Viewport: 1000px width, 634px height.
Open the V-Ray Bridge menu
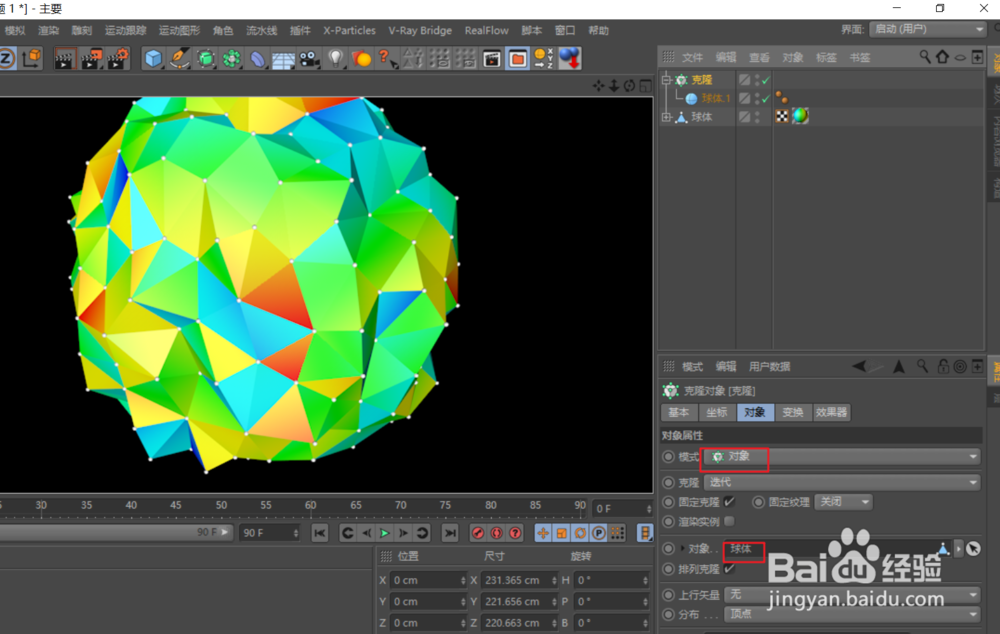click(x=420, y=31)
